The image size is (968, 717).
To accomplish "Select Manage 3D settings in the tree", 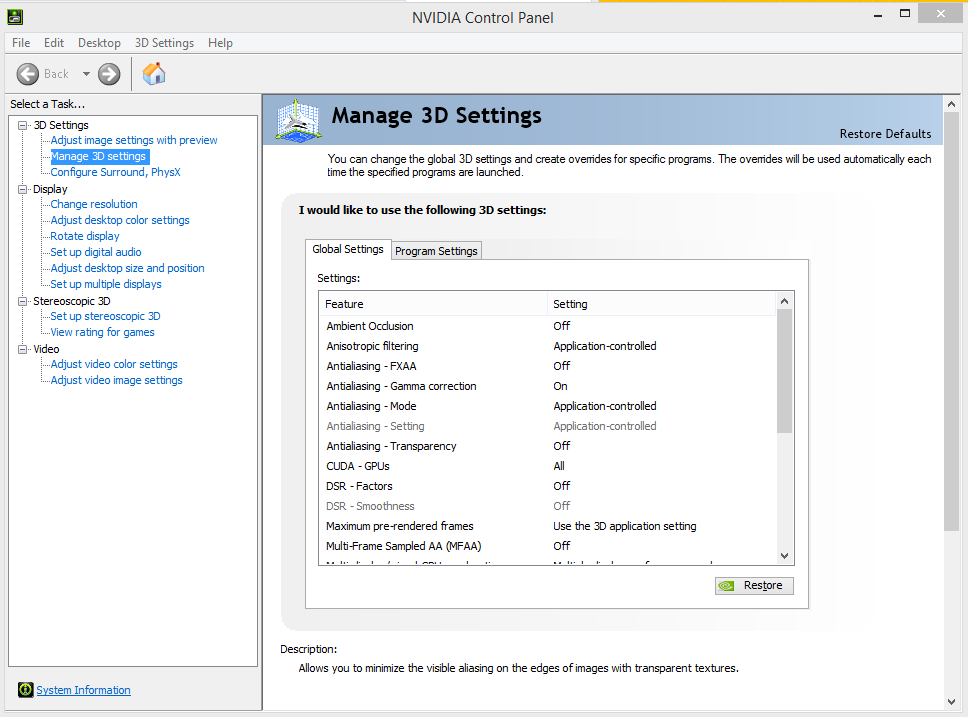I will click(98, 156).
